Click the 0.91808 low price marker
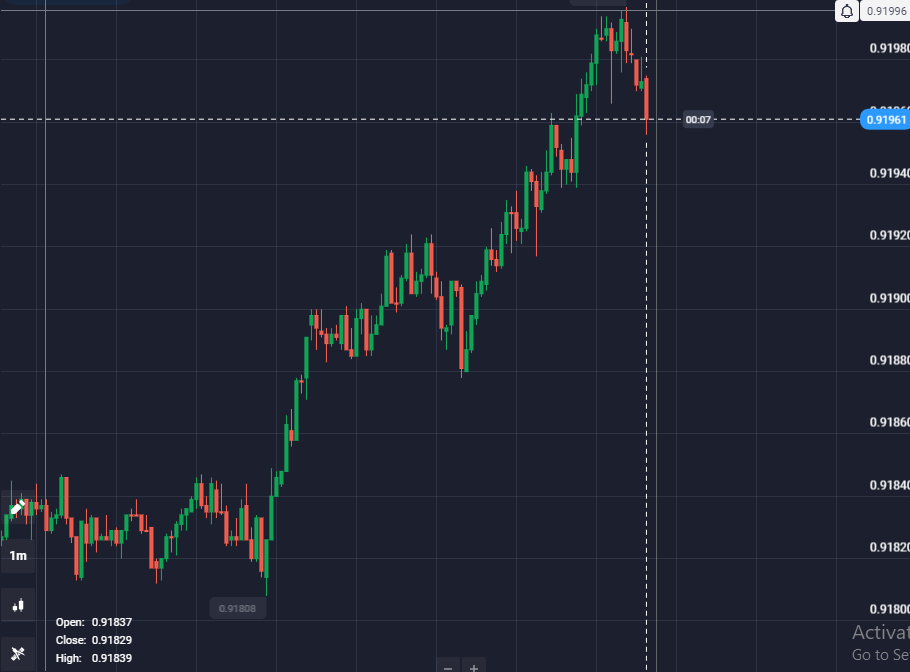Image resolution: width=910 pixels, height=672 pixels. click(237, 608)
